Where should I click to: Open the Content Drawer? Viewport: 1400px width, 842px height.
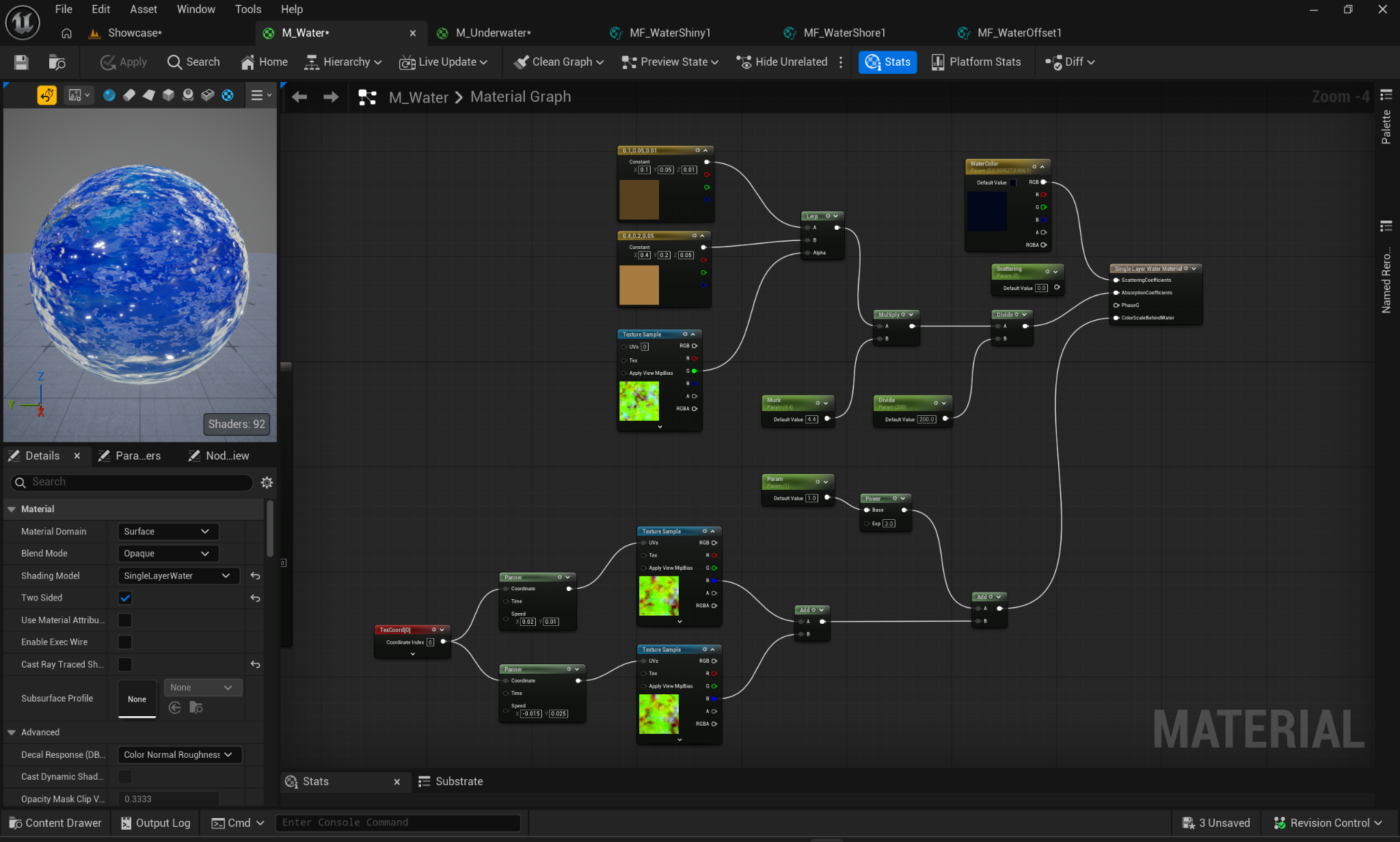coord(56,823)
